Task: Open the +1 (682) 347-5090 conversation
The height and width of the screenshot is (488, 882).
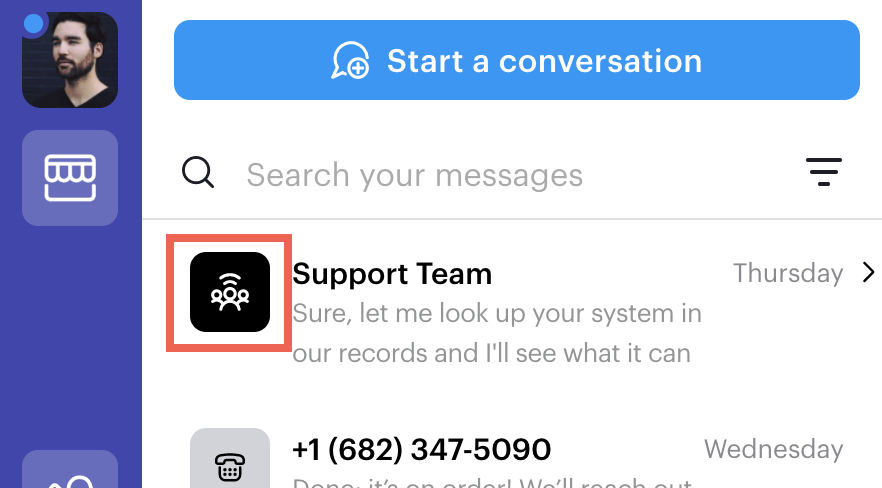Action: coord(421,449)
